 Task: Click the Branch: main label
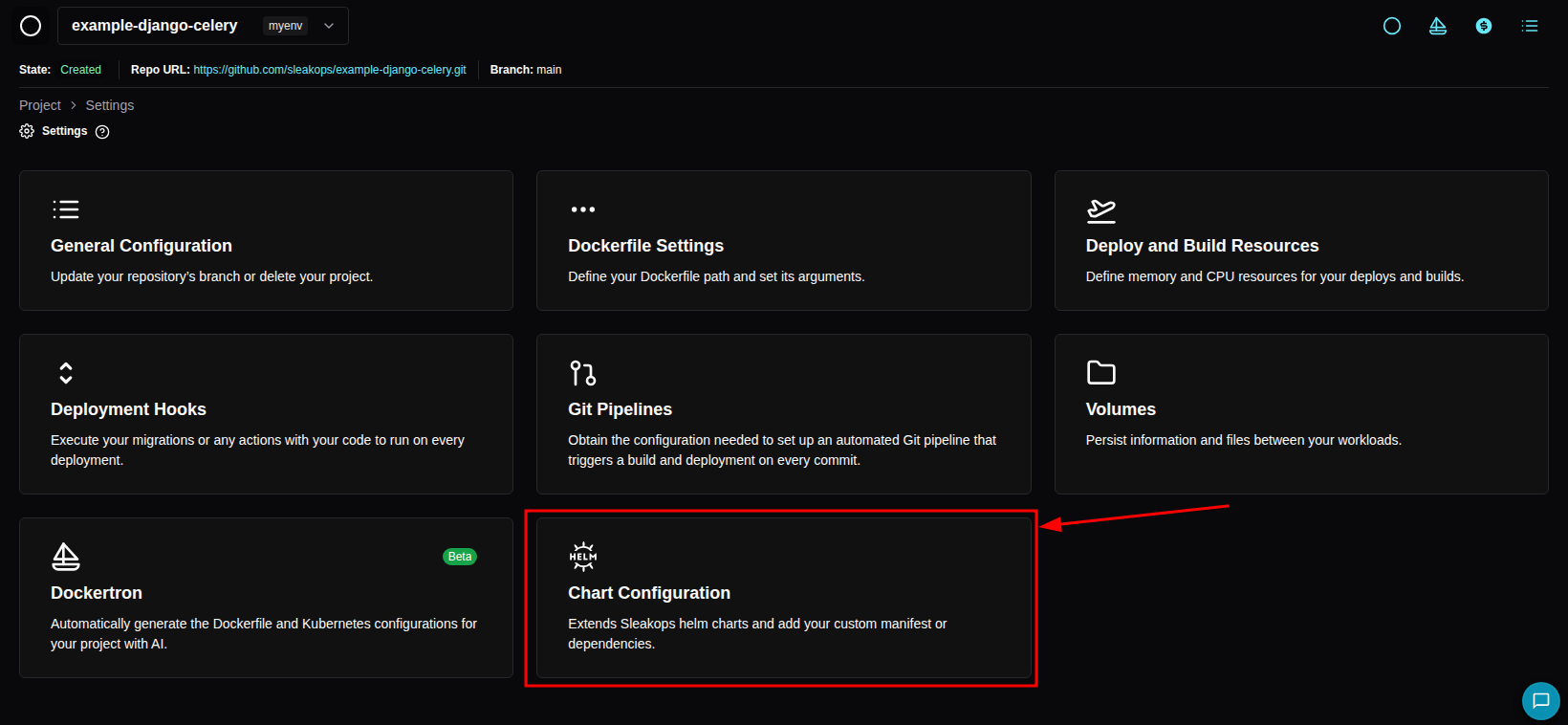click(x=526, y=70)
